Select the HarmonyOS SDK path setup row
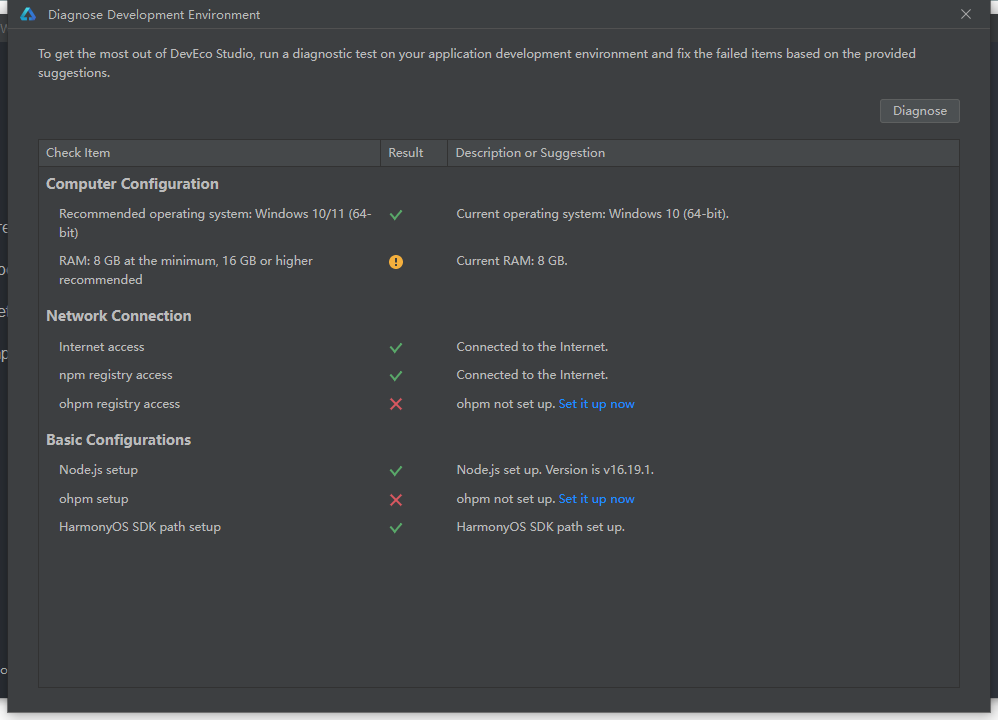The width and height of the screenshot is (998, 720). pyautogui.click(x=498, y=527)
